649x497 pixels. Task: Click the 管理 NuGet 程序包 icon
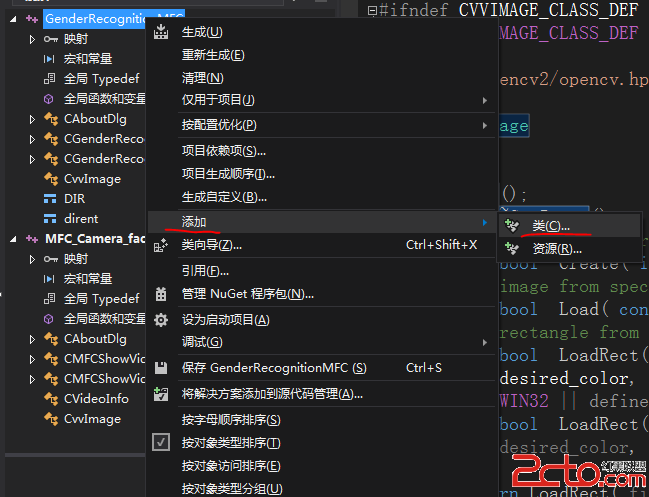[161, 294]
